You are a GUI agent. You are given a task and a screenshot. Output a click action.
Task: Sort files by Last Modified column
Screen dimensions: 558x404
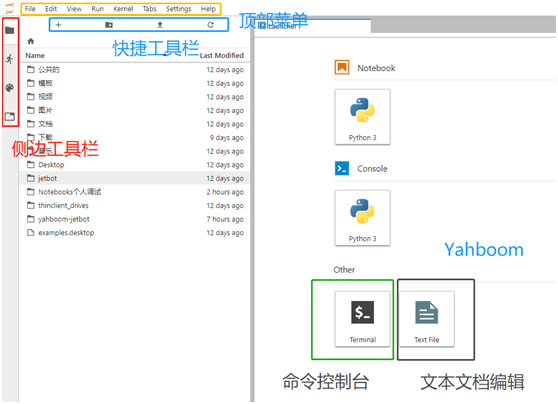pos(221,56)
